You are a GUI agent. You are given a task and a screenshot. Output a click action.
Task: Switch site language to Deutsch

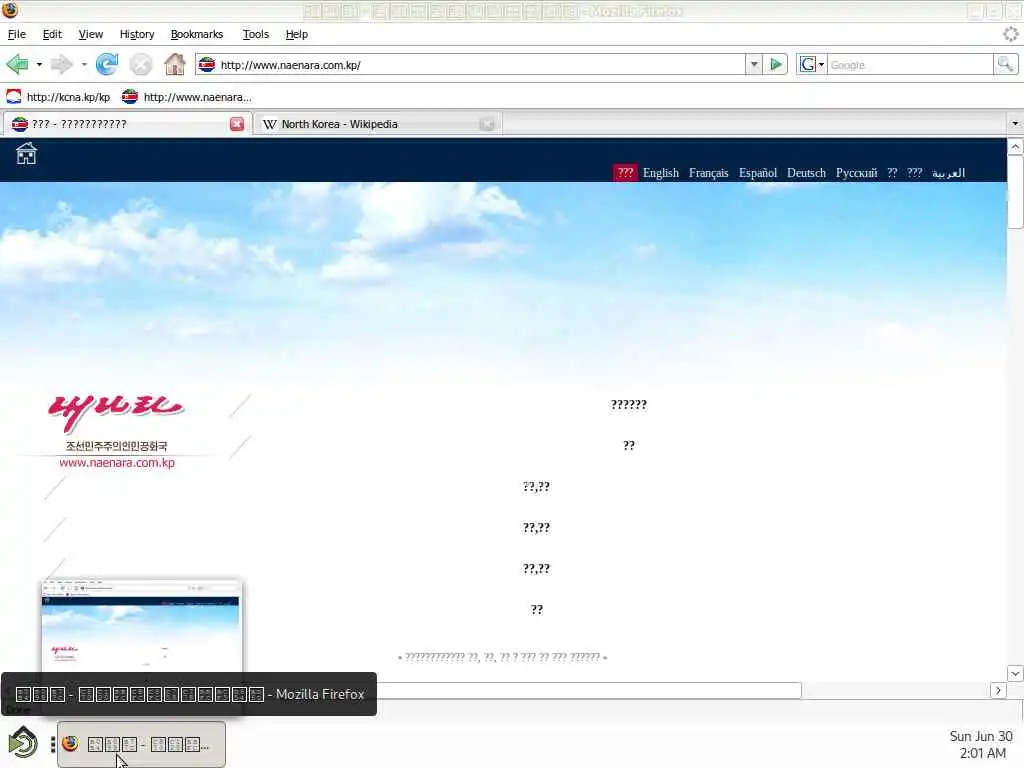pyautogui.click(x=806, y=172)
